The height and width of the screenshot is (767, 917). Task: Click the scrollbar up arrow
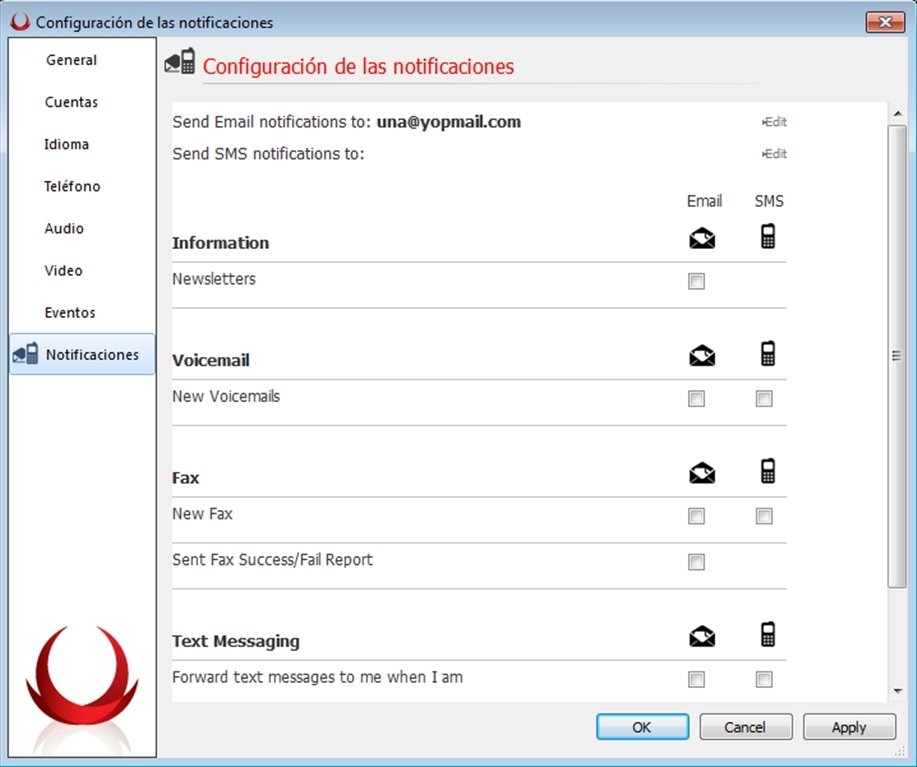[x=897, y=113]
